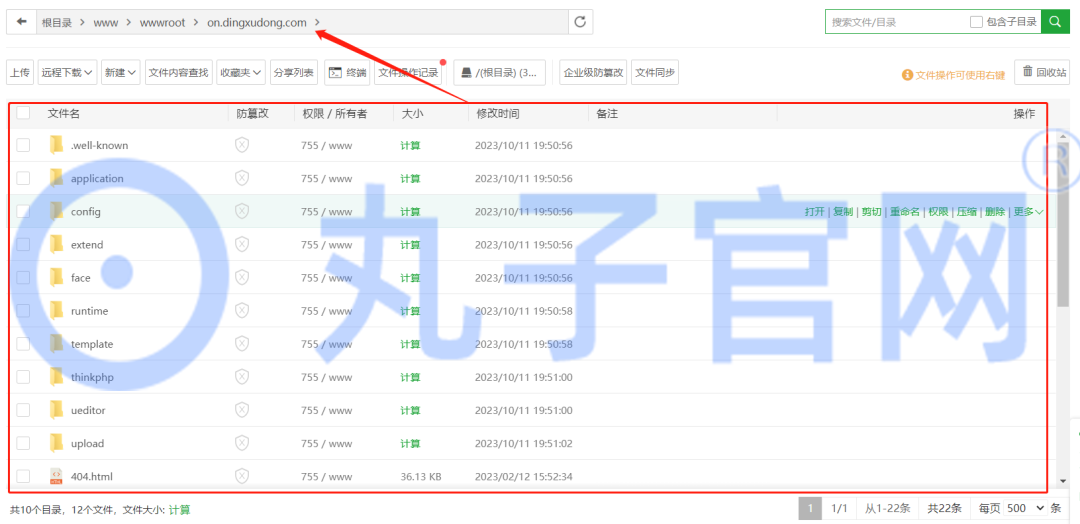Click the green search magnifier button
Image resolution: width=1080 pixels, height=524 pixels.
coord(1055,22)
